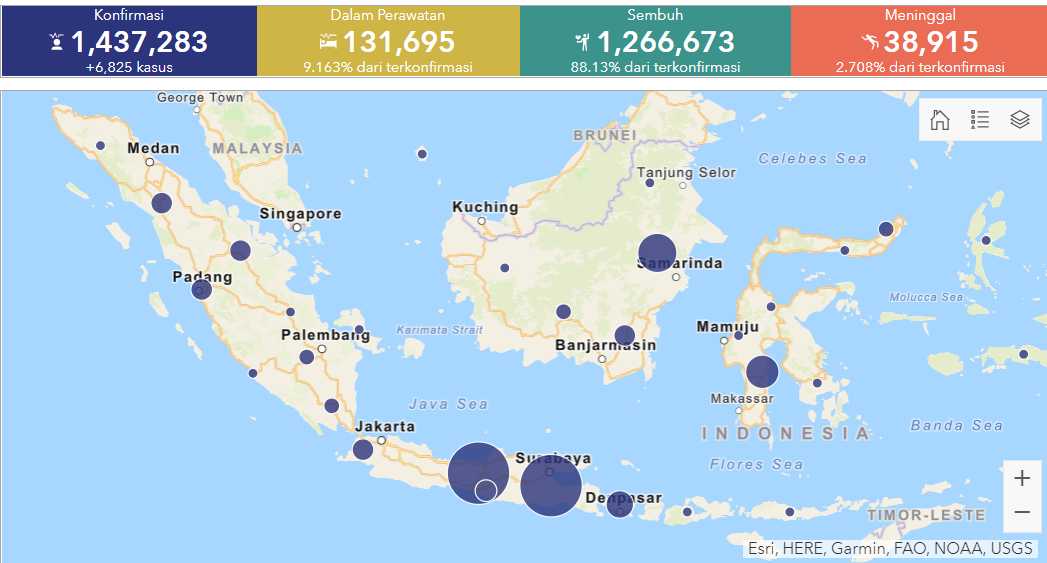Viewport: 1047px width, 563px height.
Task: Click the confirmed cases person icon
Action: 57,42
